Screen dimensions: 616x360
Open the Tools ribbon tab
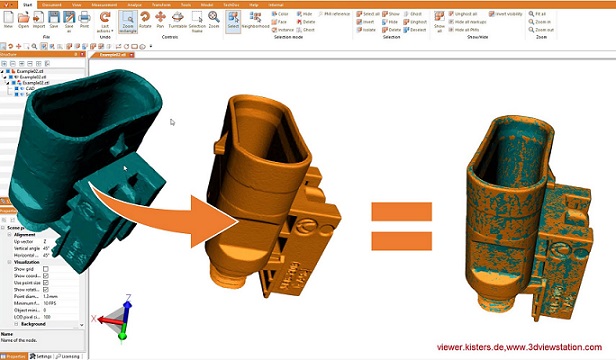coord(186,5)
